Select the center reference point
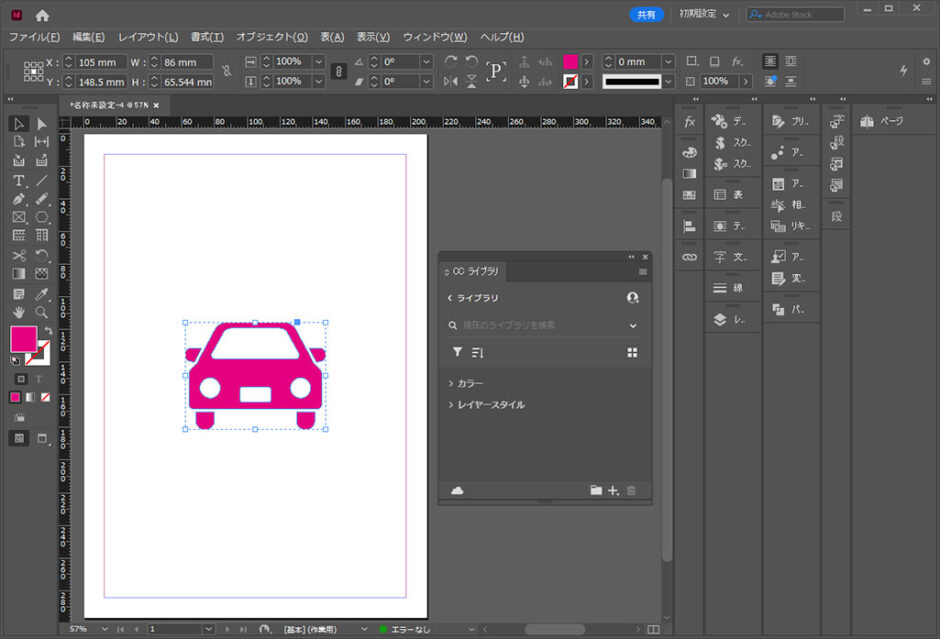The image size is (940, 639). pos(34,71)
